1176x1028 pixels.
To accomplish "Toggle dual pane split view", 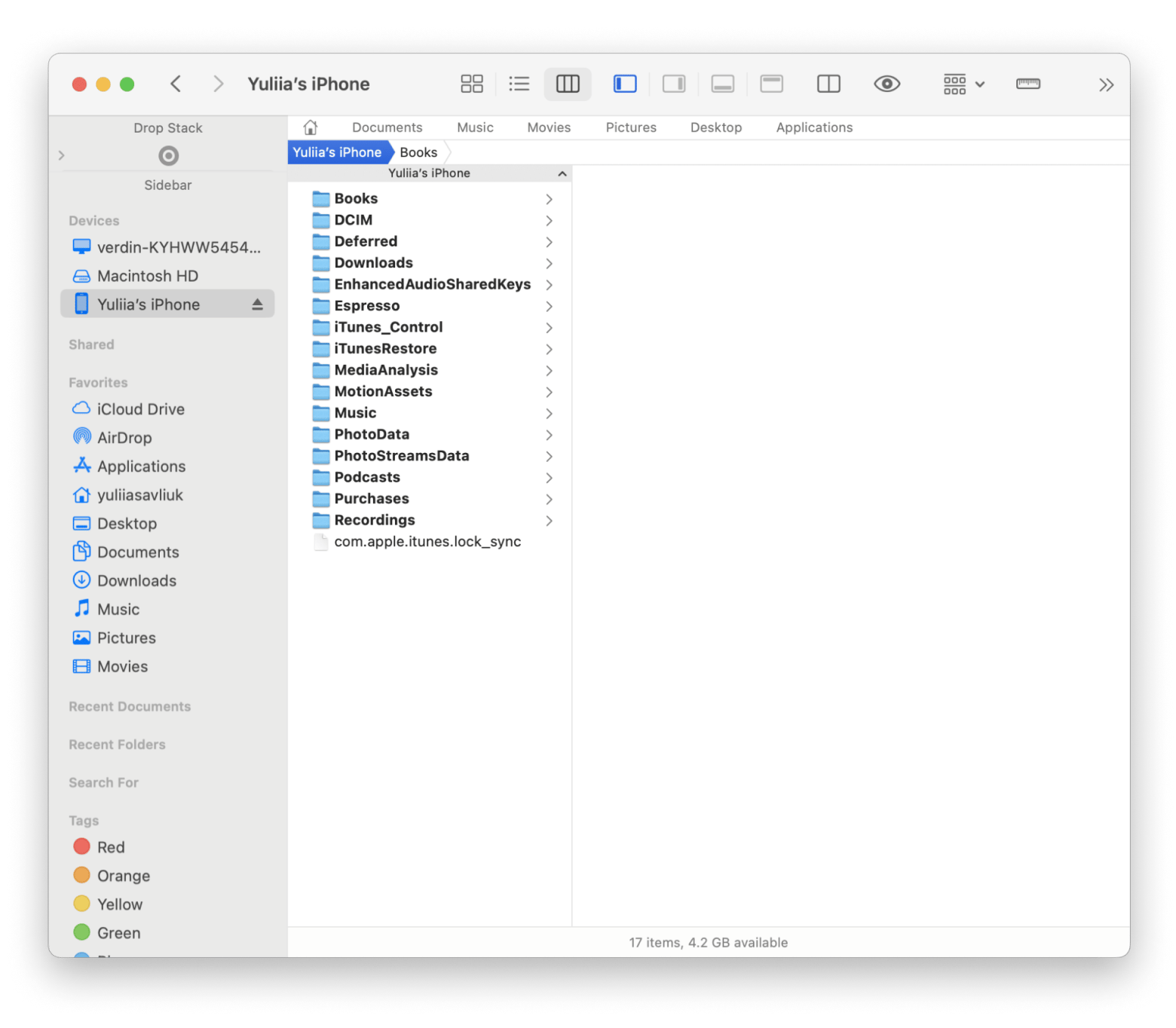I will (x=828, y=84).
